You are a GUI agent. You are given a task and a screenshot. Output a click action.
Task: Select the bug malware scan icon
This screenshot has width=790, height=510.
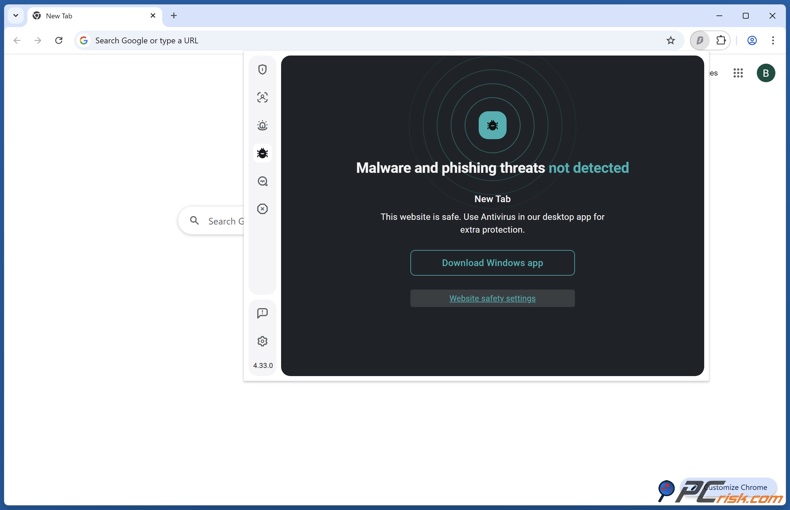[262, 153]
